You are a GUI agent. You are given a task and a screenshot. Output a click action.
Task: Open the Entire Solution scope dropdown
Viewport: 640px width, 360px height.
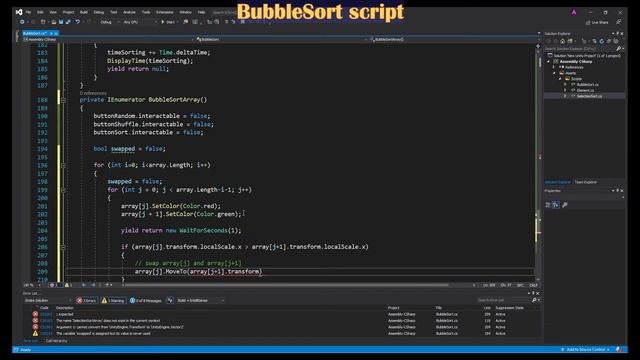click(47, 300)
